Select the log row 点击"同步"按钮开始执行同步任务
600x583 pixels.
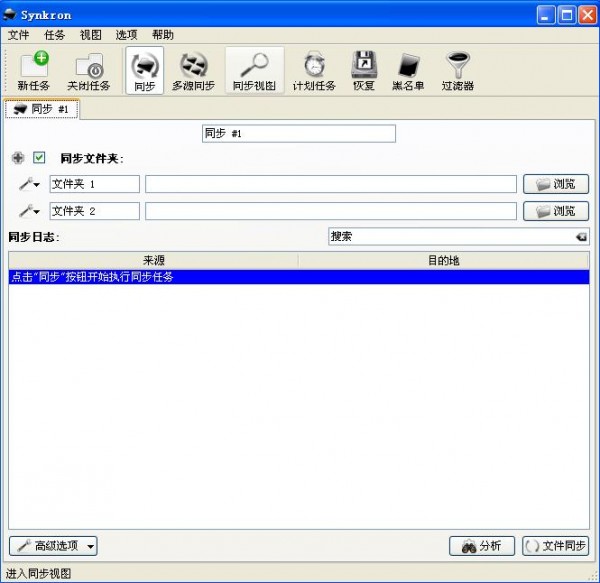pos(299,277)
